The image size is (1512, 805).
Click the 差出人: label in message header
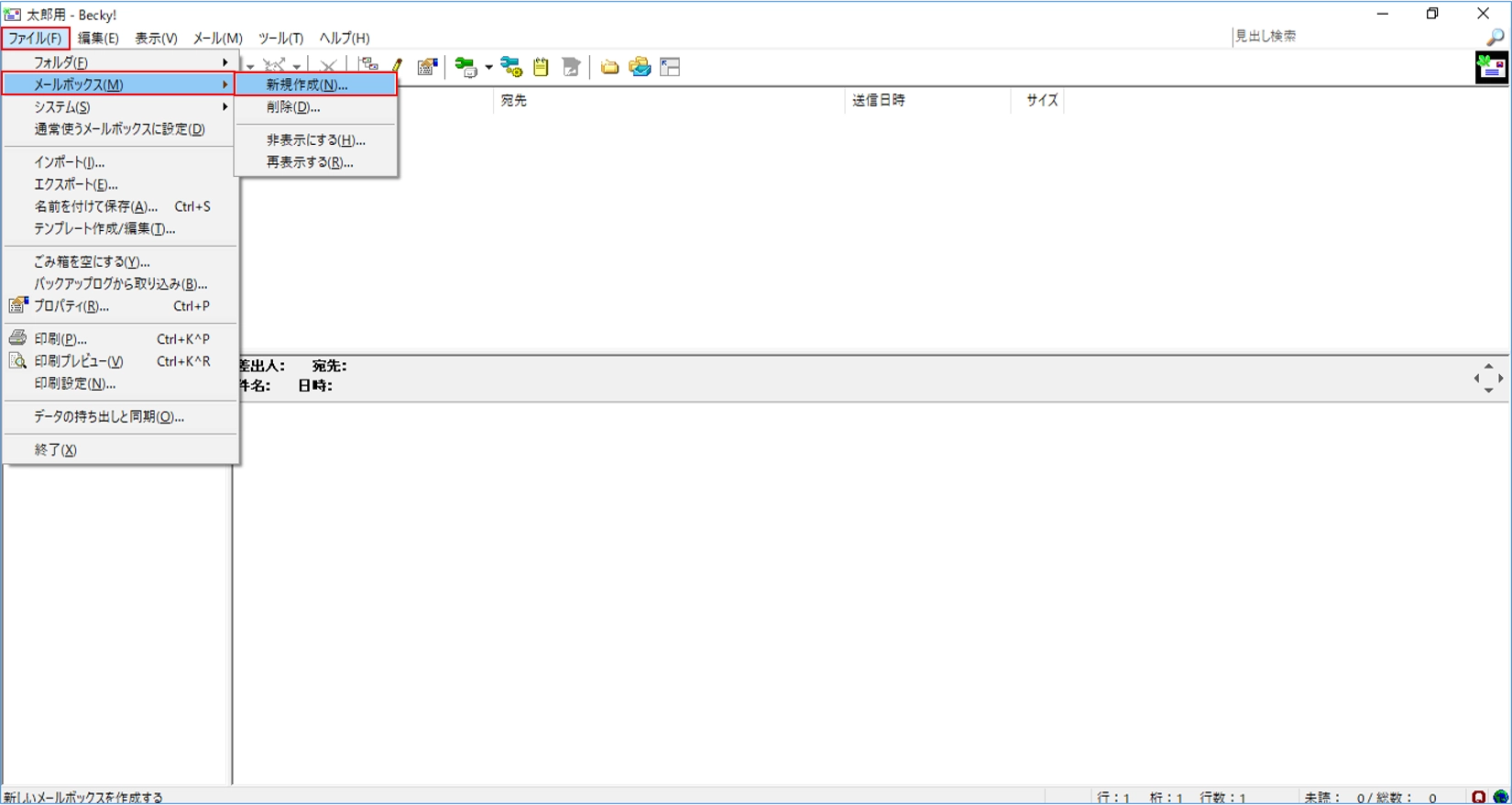(x=262, y=366)
